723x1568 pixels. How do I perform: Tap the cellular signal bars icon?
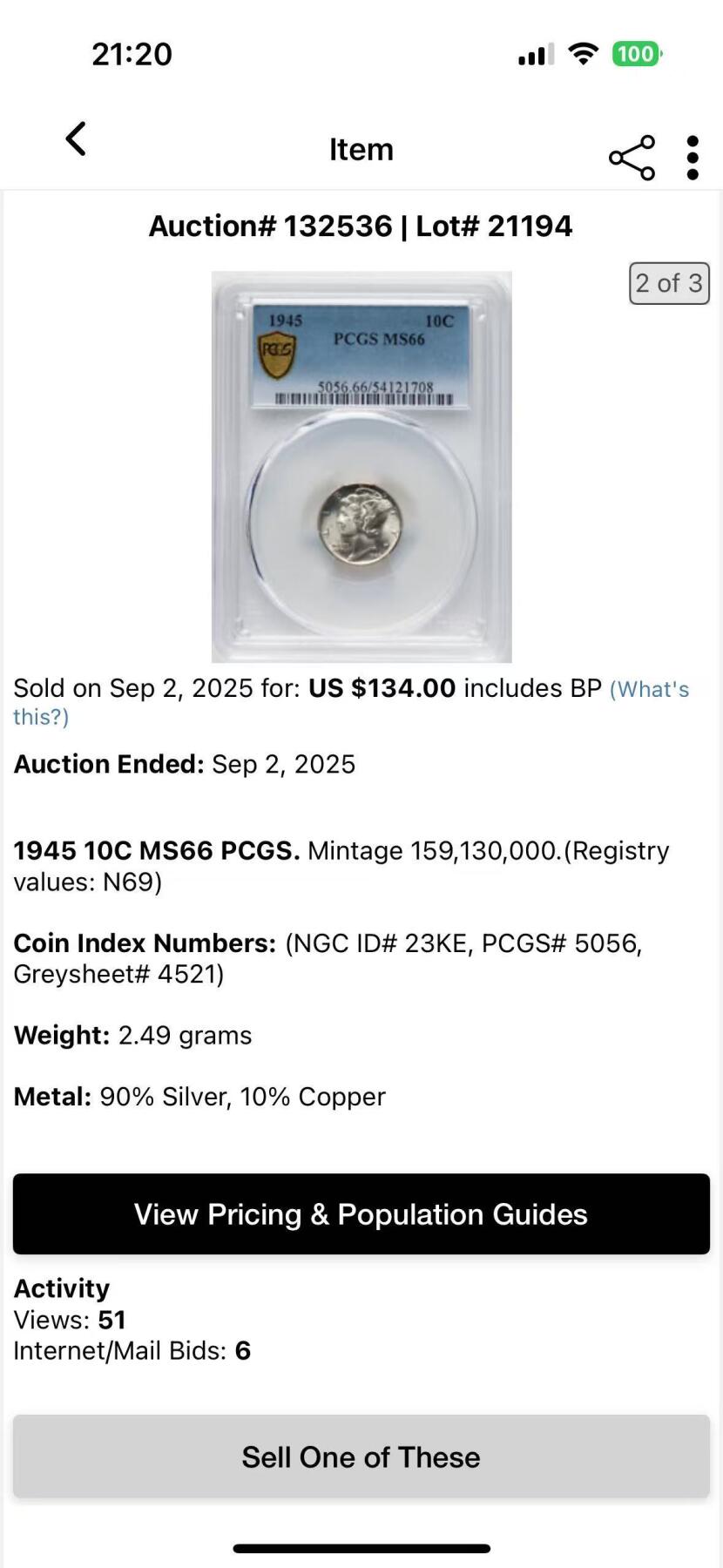point(536,56)
